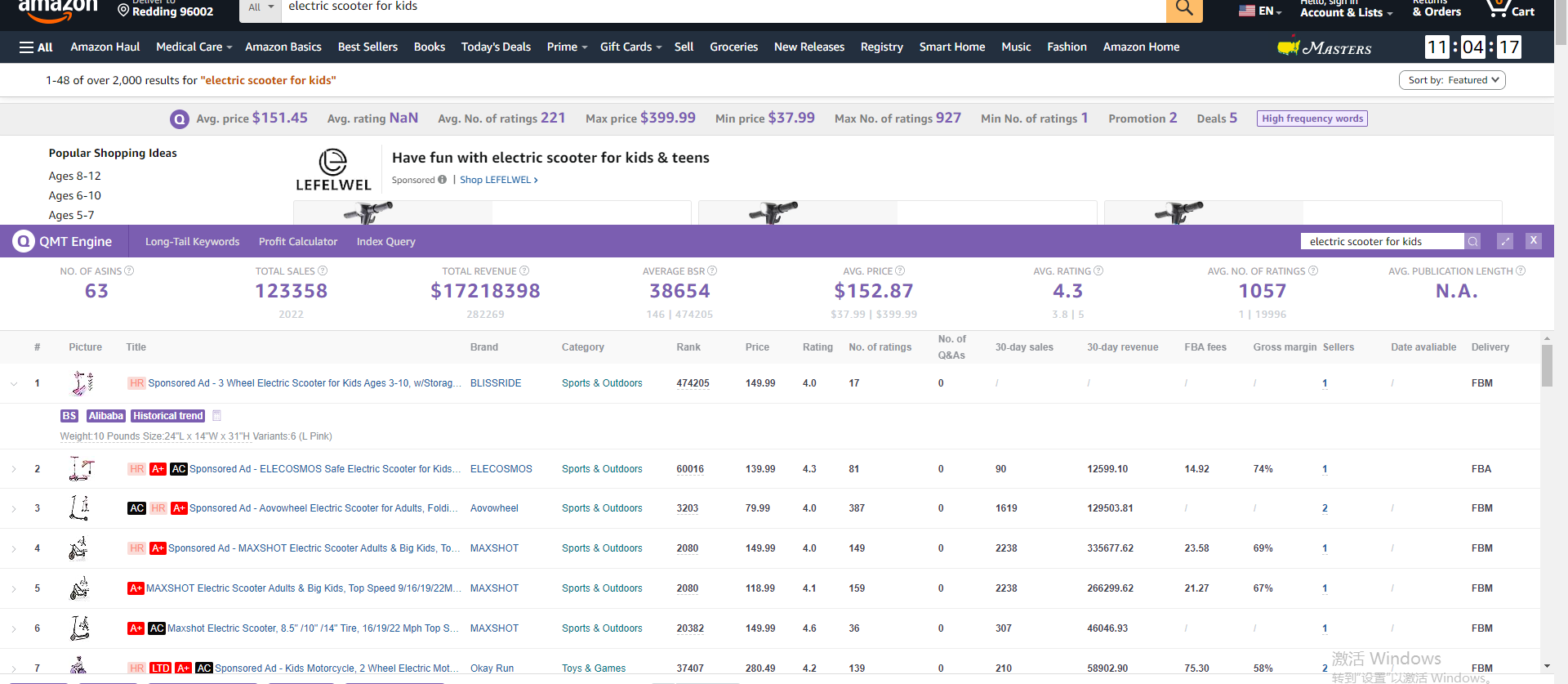
Task: Click the QMT panel expand/resize icon
Action: 1505,241
